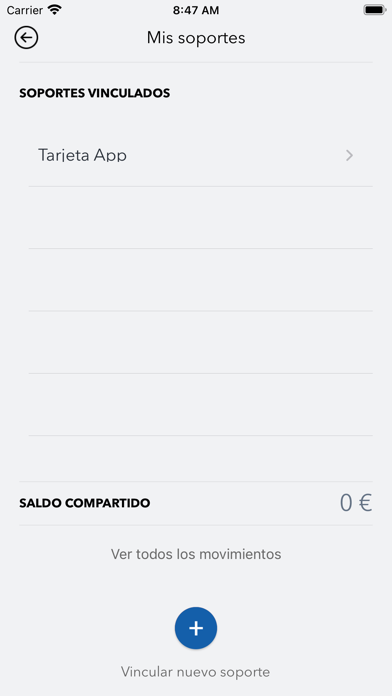Select the first empty row below Tarjeta App

coord(201,218)
